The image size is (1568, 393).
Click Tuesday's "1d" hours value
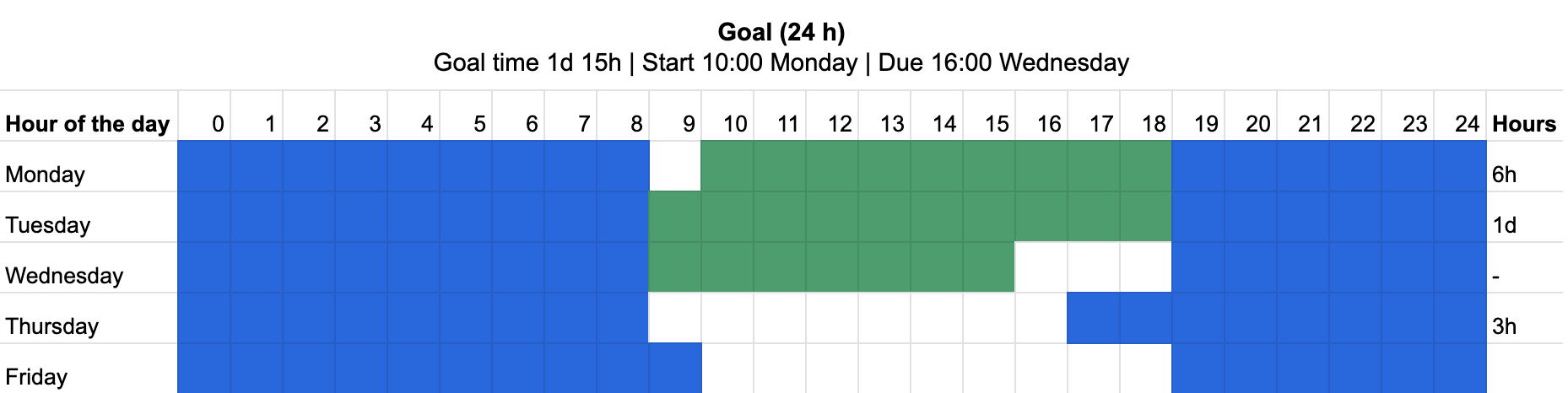point(1504,225)
